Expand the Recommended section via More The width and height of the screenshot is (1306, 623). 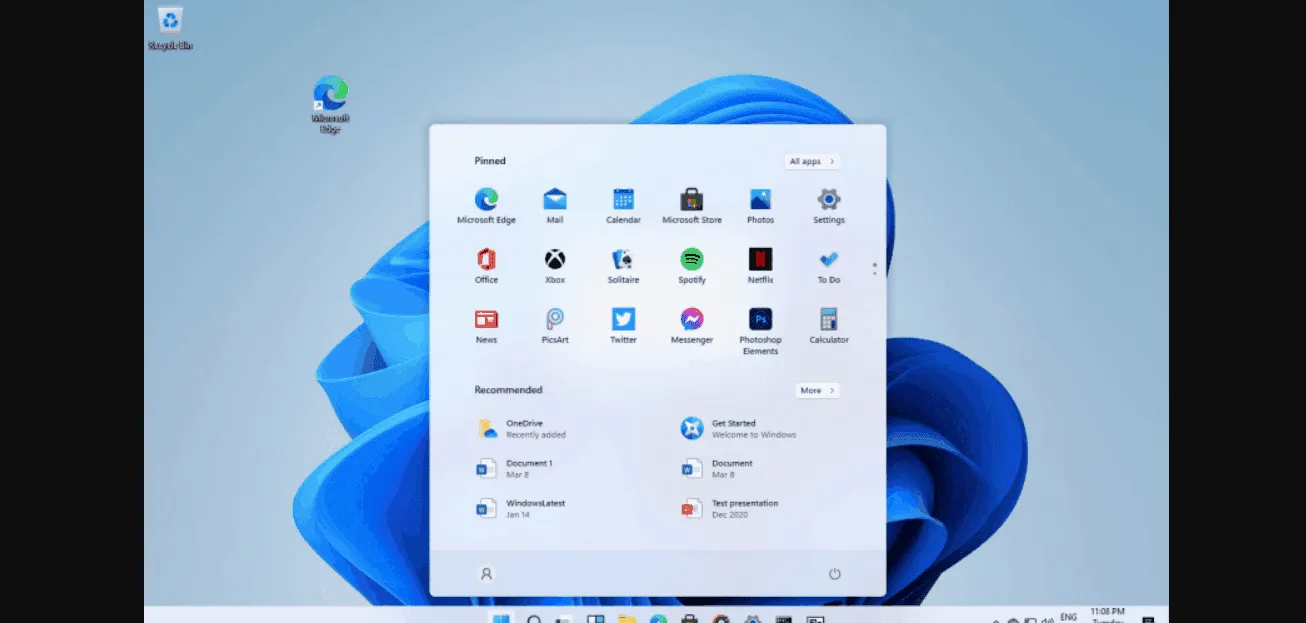pyautogui.click(x=816, y=390)
